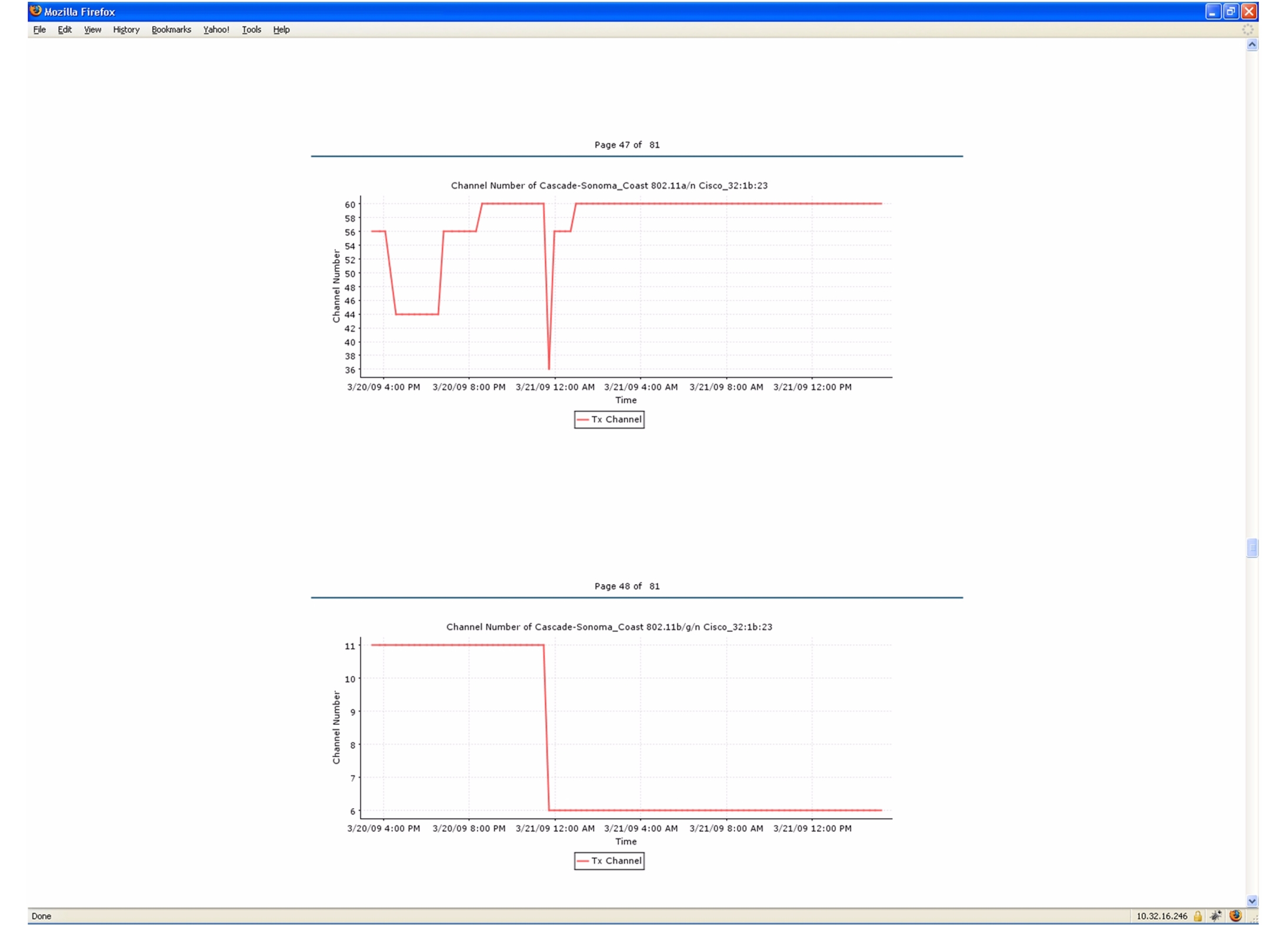
Task: Click the scrollbar down arrow
Action: tap(1252, 901)
